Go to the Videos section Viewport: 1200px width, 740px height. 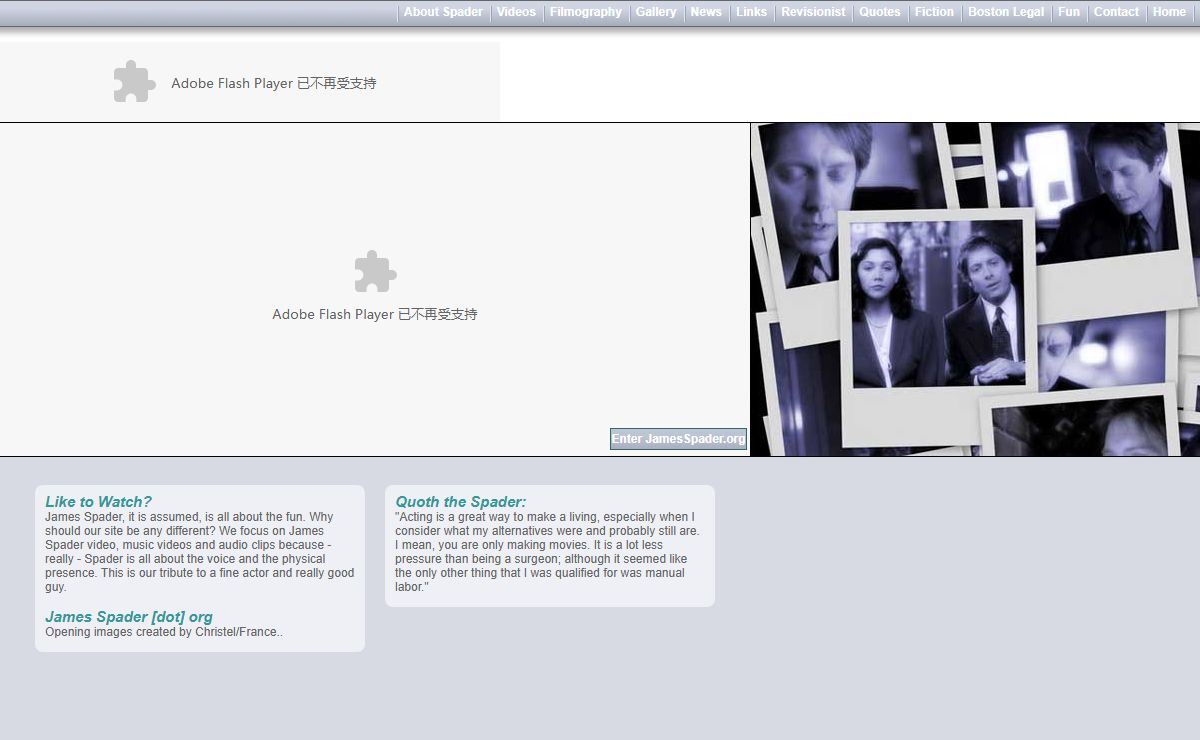pyautogui.click(x=516, y=12)
